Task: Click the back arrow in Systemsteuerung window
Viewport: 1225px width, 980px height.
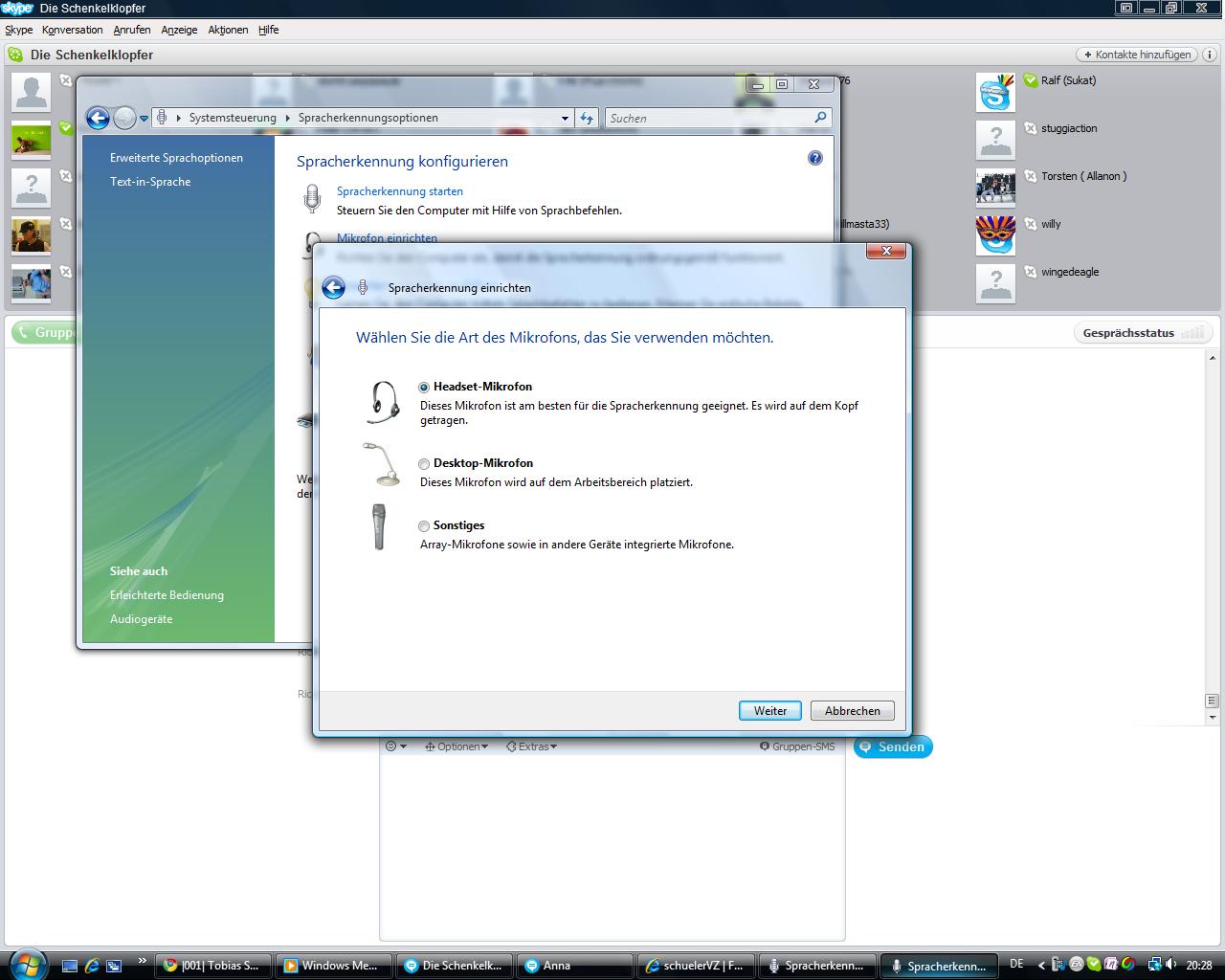Action: click(98, 118)
